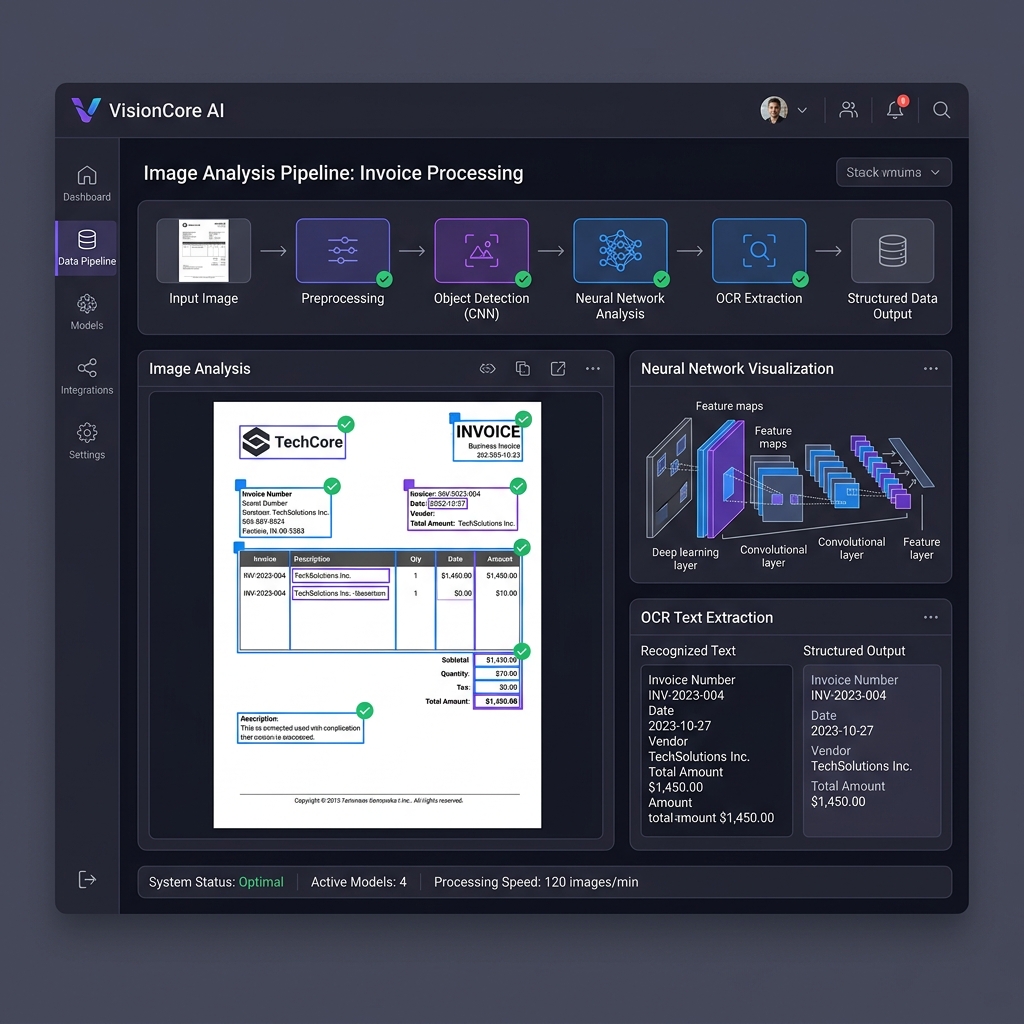Select the Structured Data Output stage

(x=892, y=251)
